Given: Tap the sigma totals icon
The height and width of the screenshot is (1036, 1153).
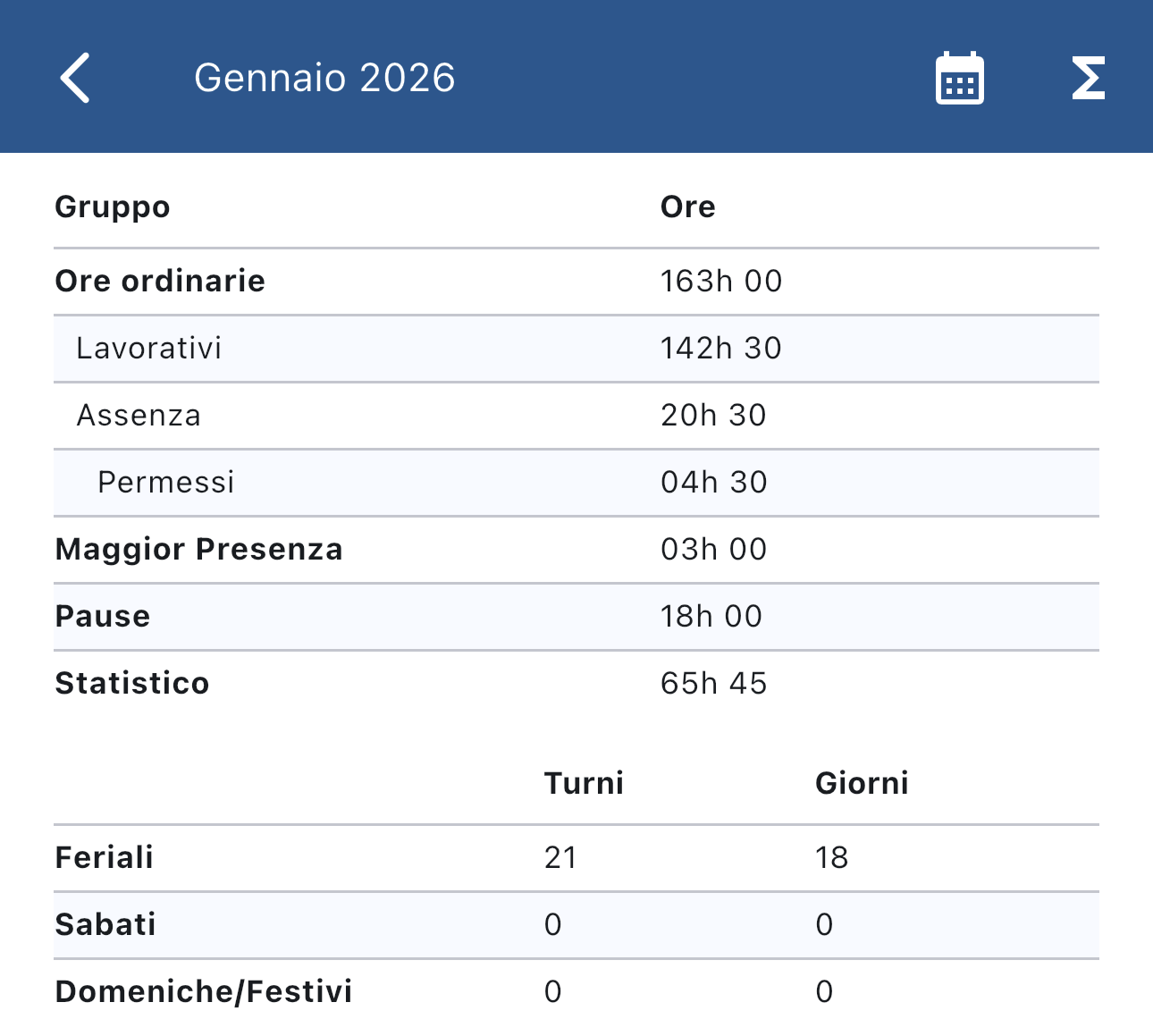Looking at the screenshot, I should pyautogui.click(x=1088, y=78).
